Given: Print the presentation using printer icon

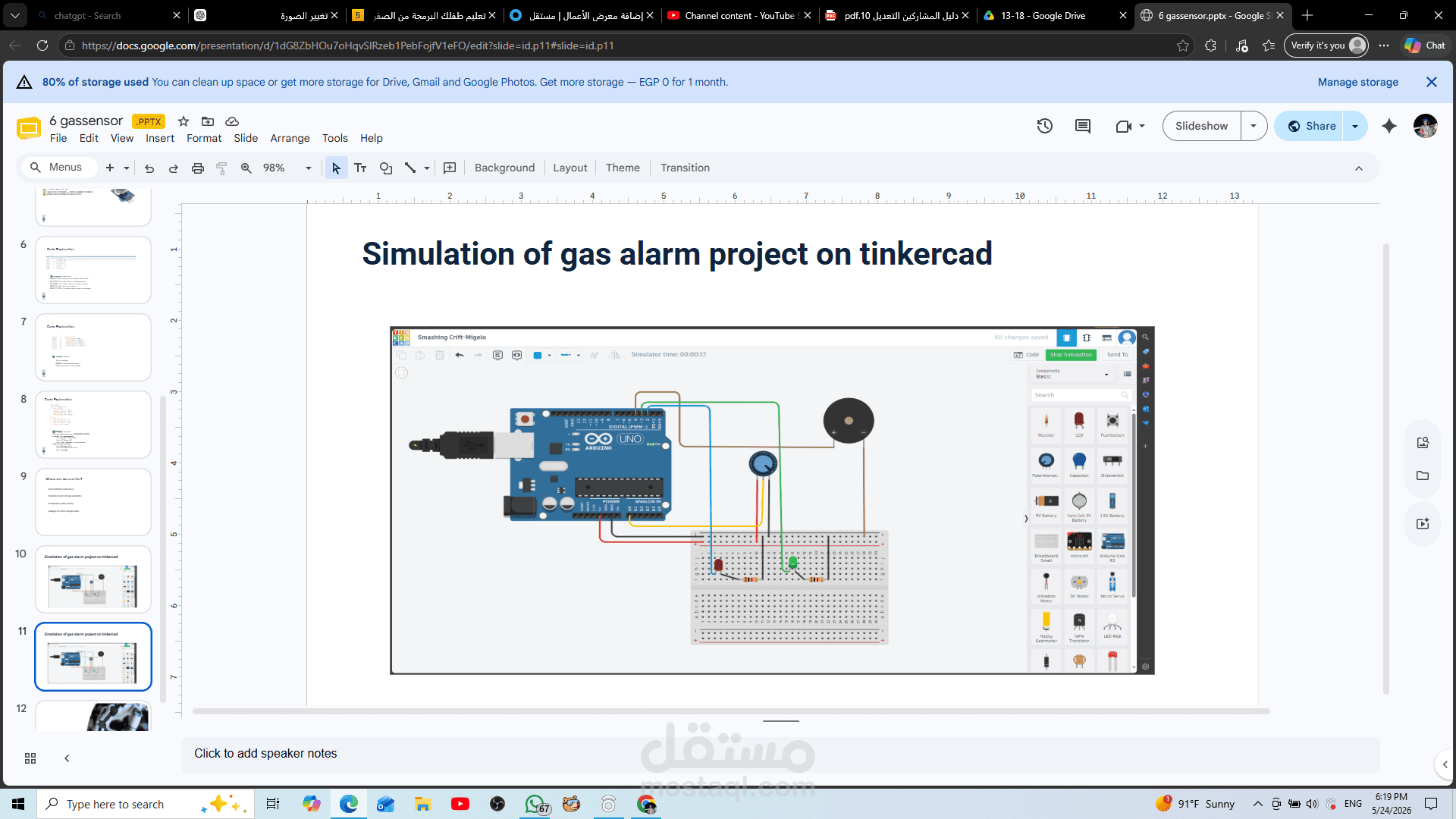Looking at the screenshot, I should point(198,168).
